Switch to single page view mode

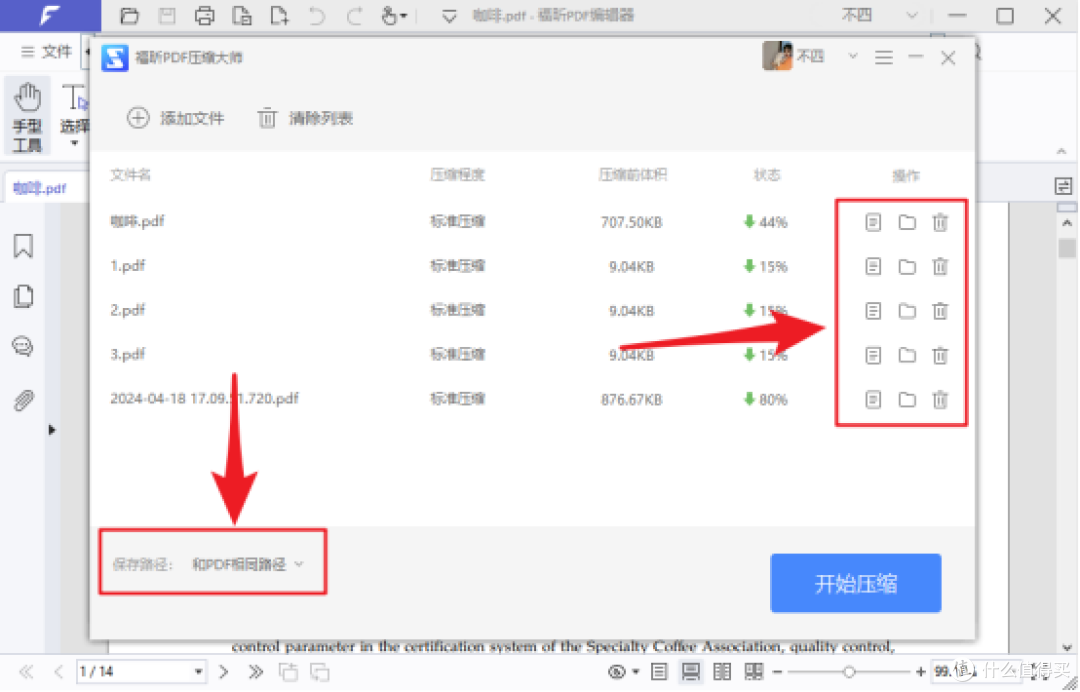(658, 671)
